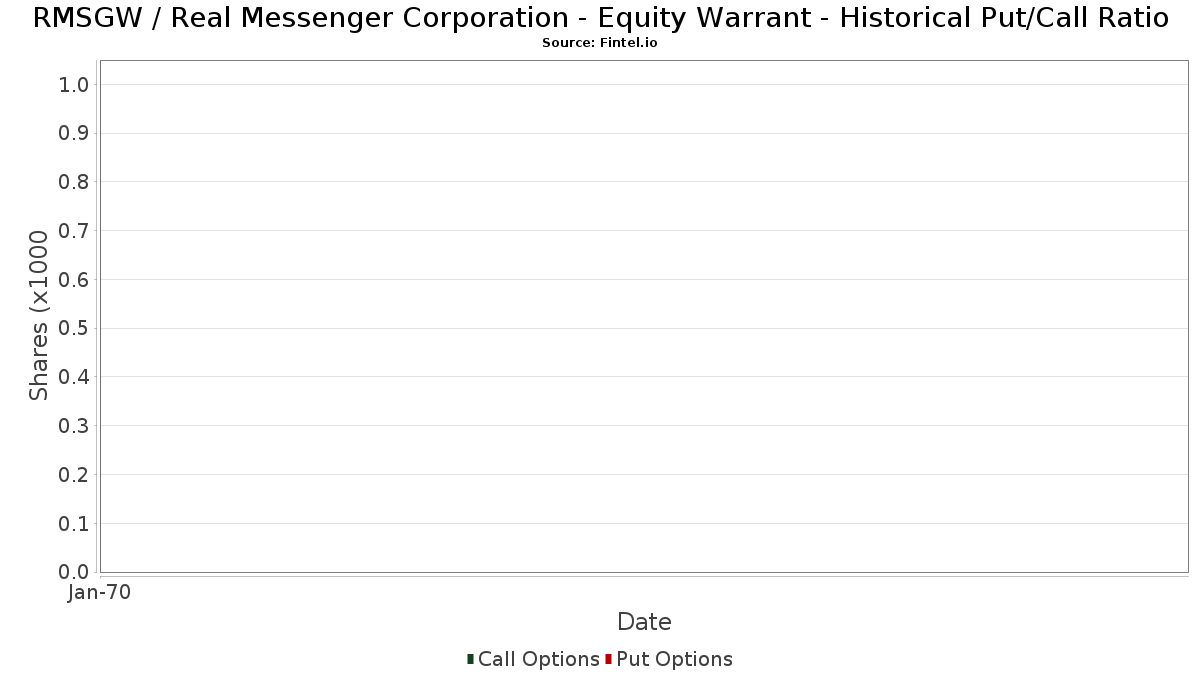Click the 0.1 y-axis tick label
Image resolution: width=1200 pixels, height=675 pixels.
coord(75,524)
